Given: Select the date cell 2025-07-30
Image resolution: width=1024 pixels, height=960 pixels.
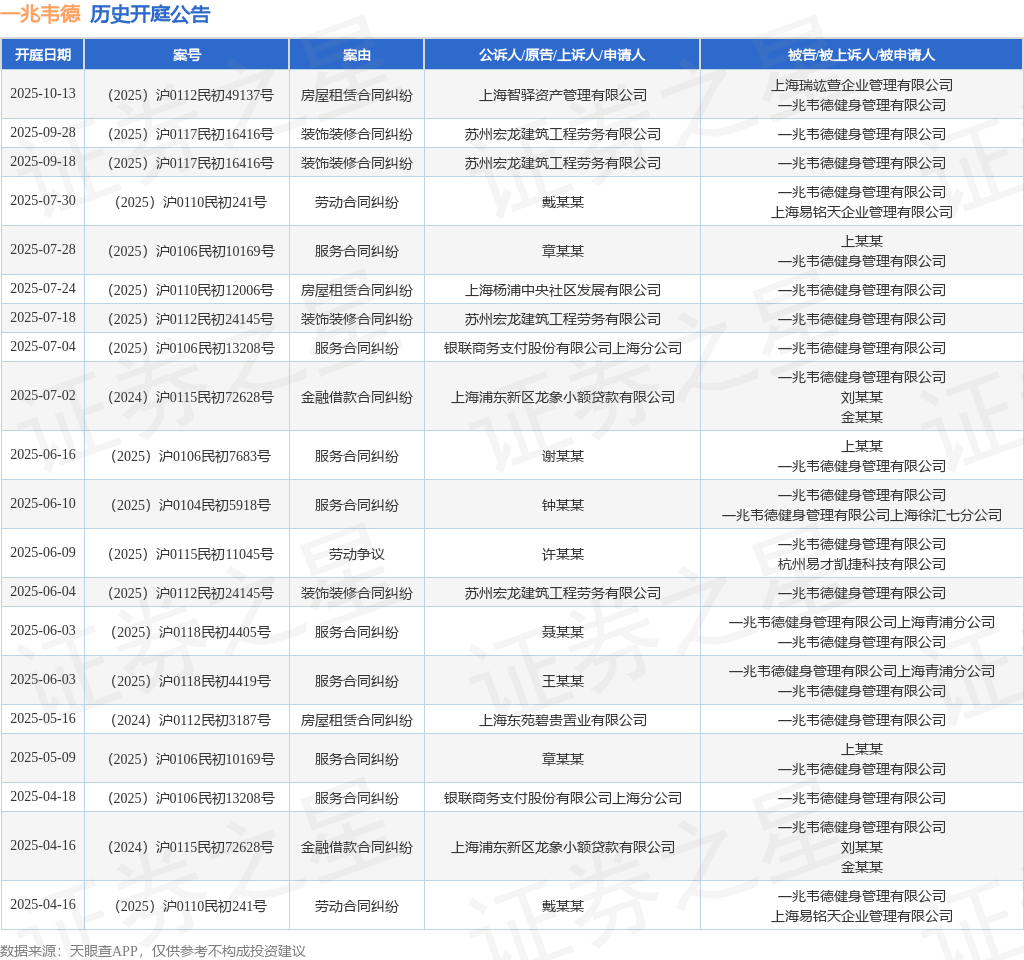Looking at the screenshot, I should pos(43,200).
